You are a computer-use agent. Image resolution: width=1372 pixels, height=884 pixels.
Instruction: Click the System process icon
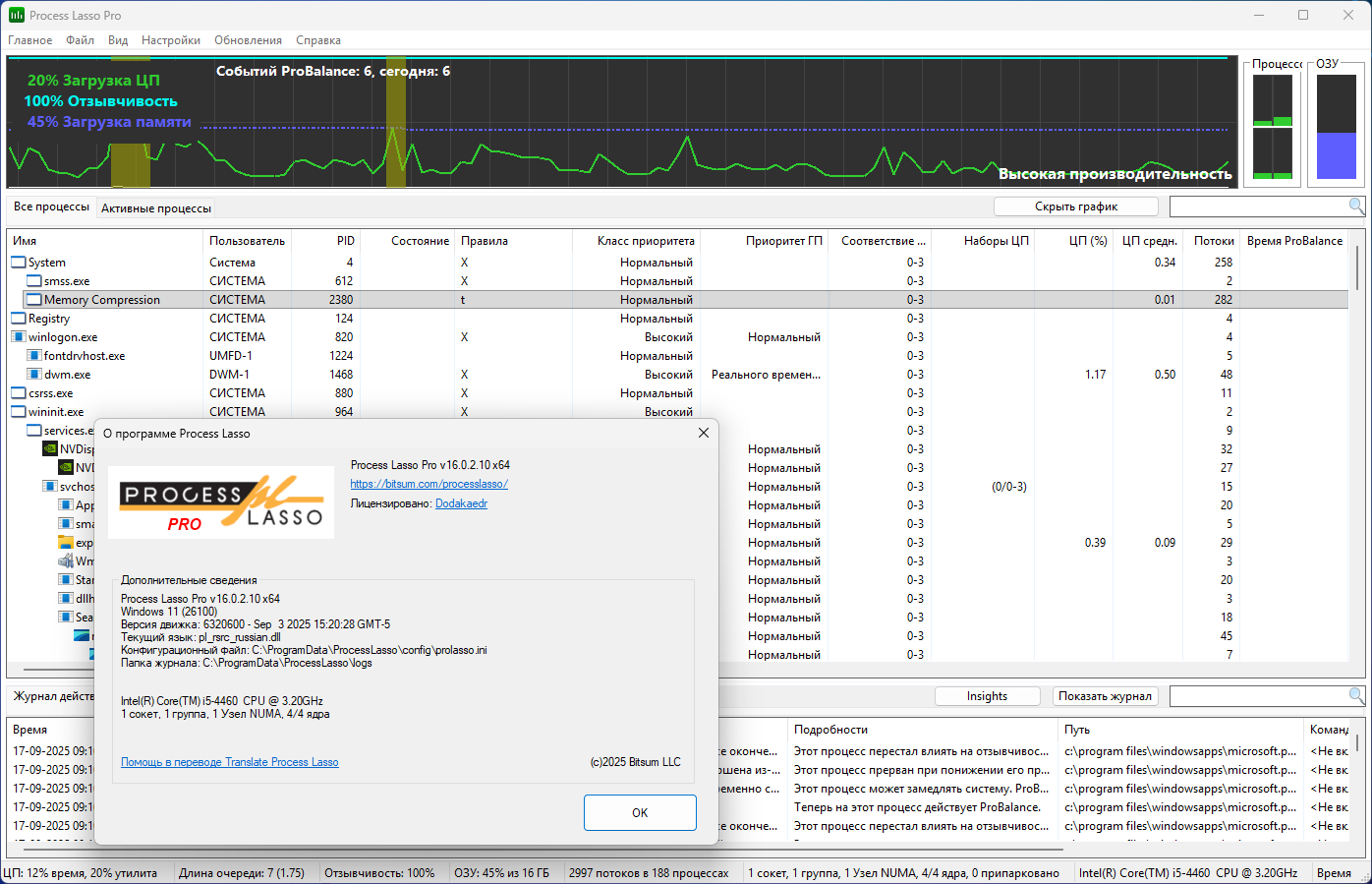coord(19,263)
